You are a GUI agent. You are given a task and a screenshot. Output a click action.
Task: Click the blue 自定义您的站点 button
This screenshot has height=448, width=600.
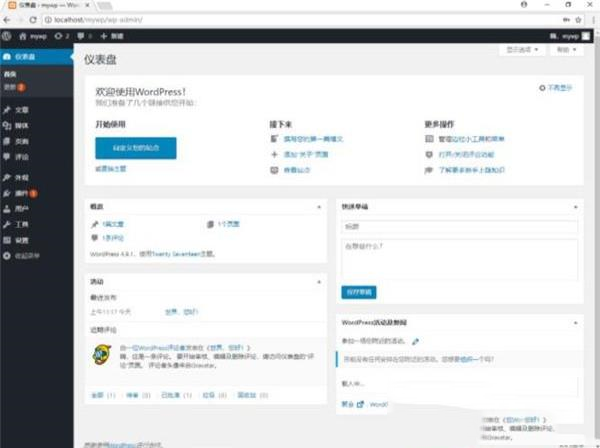tap(135, 148)
